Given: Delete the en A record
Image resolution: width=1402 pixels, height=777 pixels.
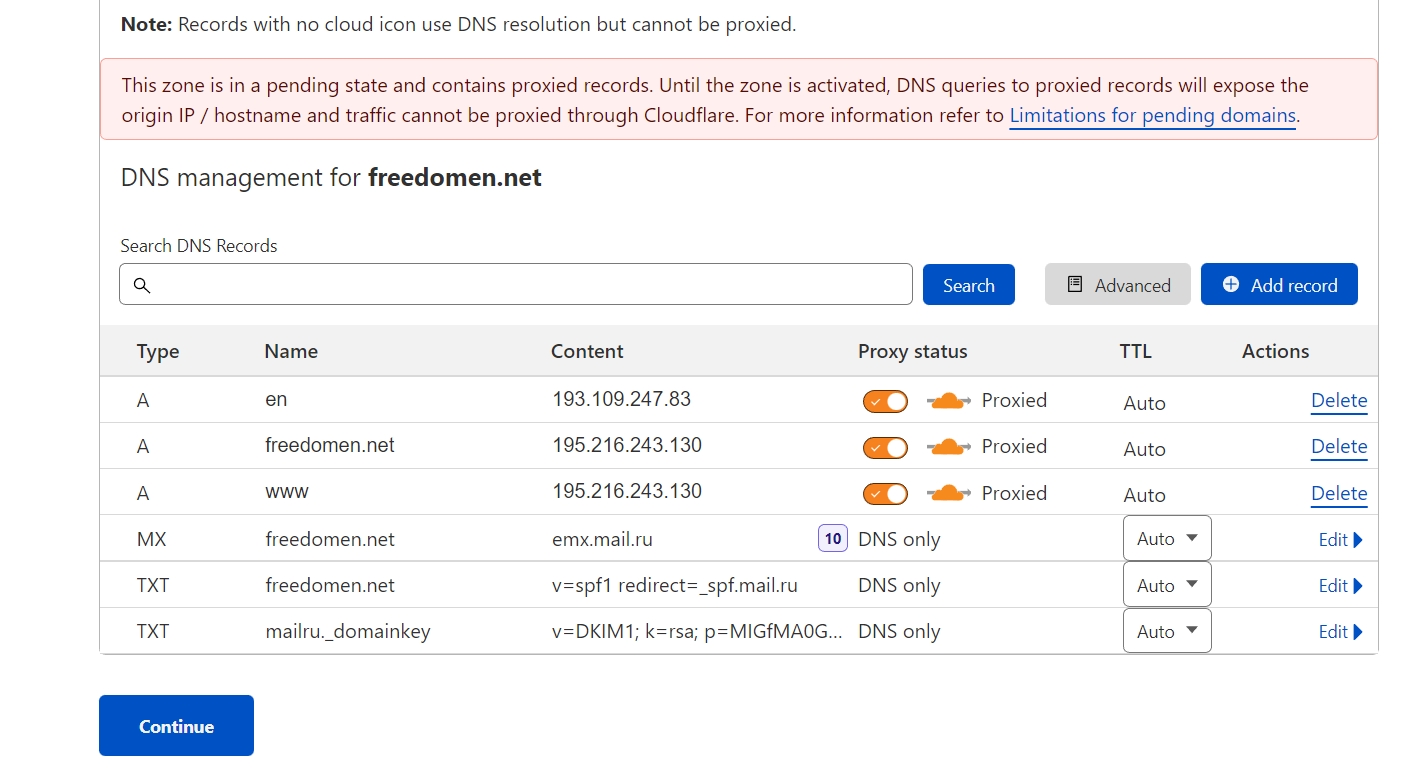Looking at the screenshot, I should pos(1338,401).
